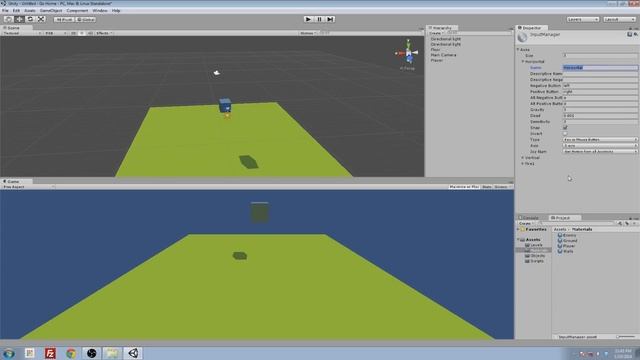Click the Positive Button field

coord(600,92)
